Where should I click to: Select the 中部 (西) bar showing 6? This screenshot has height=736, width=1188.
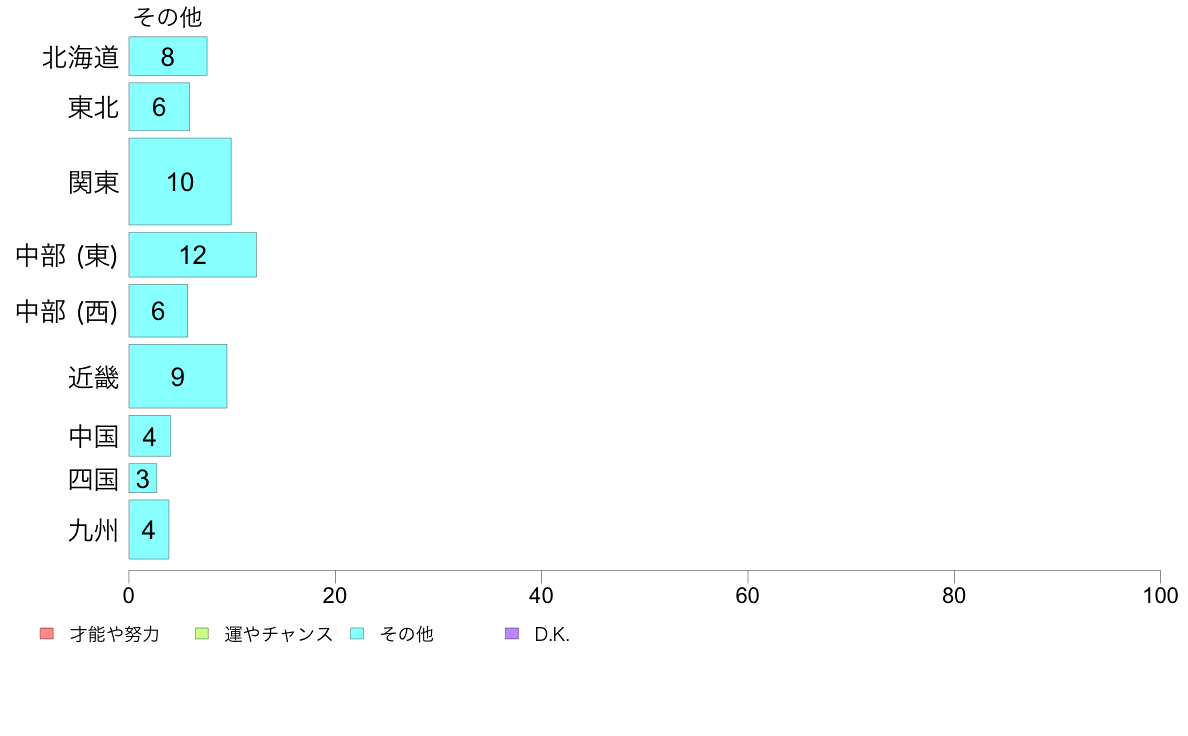click(x=158, y=311)
